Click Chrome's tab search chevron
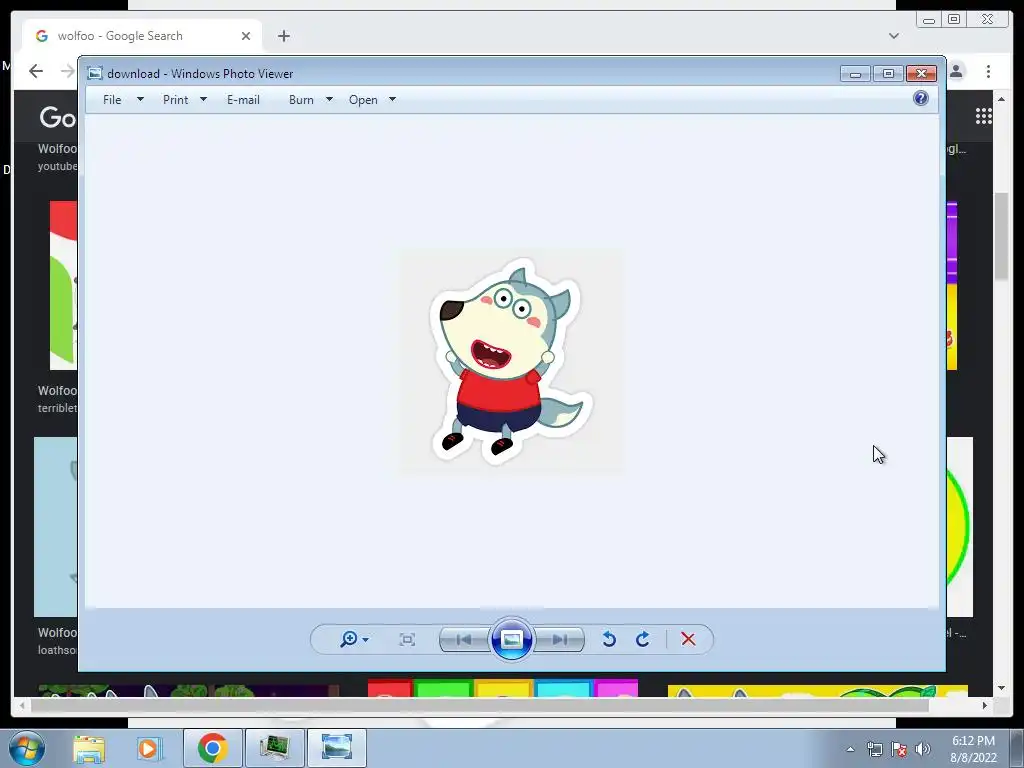Image resolution: width=1024 pixels, height=768 pixels. pyautogui.click(x=894, y=36)
